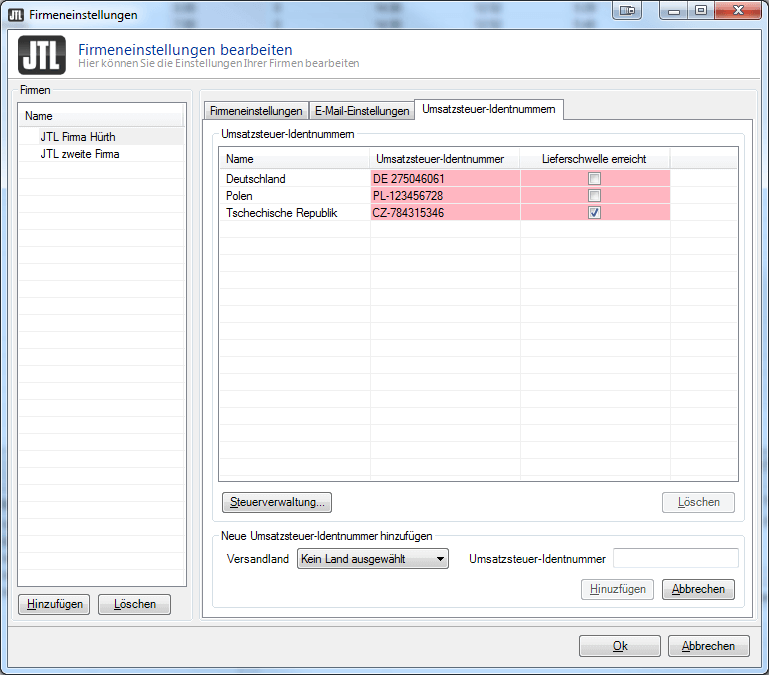
Task: Click the PL-123456728 cell
Action: pos(445,196)
